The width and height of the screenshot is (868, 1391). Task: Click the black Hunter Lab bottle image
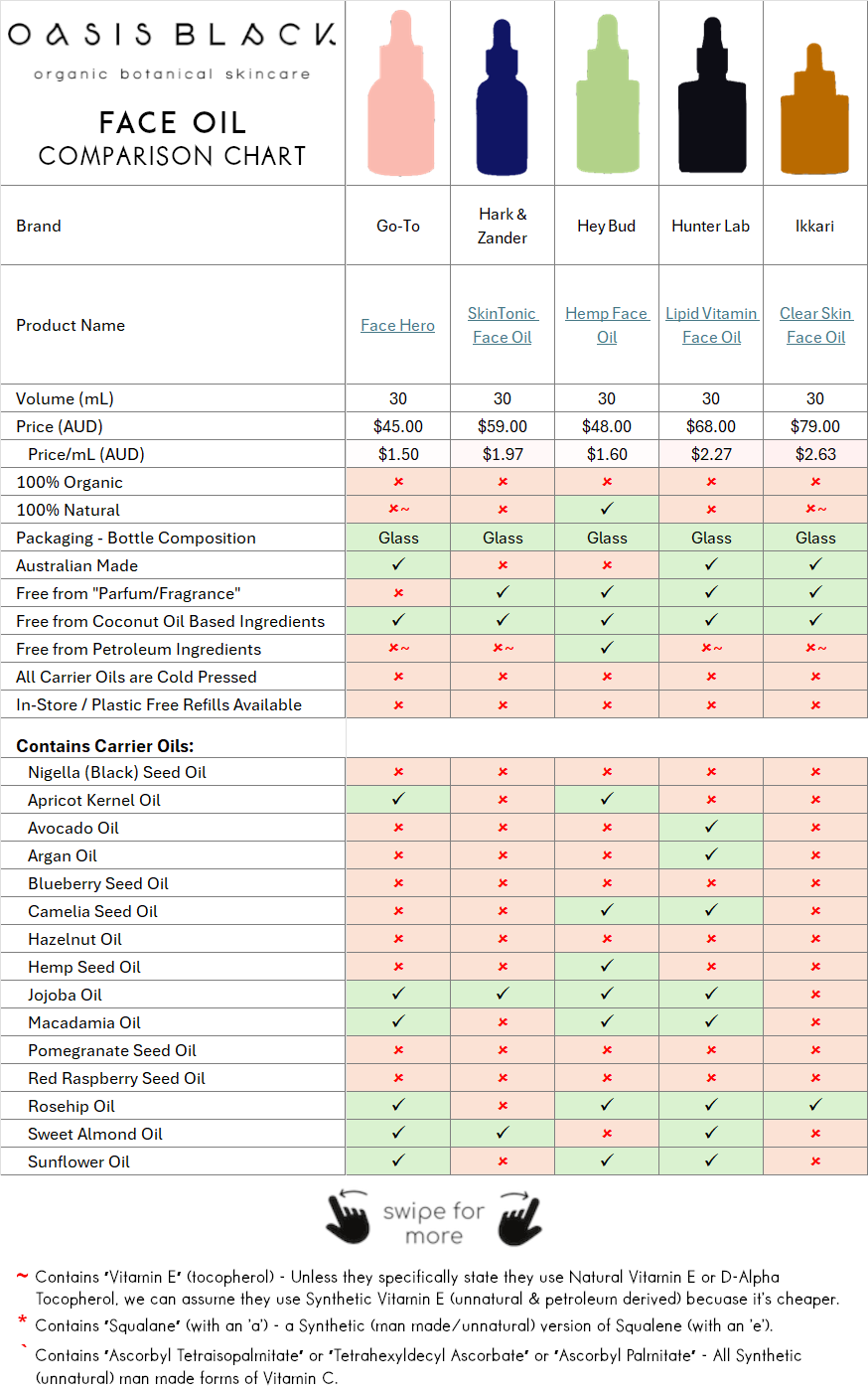[711, 95]
